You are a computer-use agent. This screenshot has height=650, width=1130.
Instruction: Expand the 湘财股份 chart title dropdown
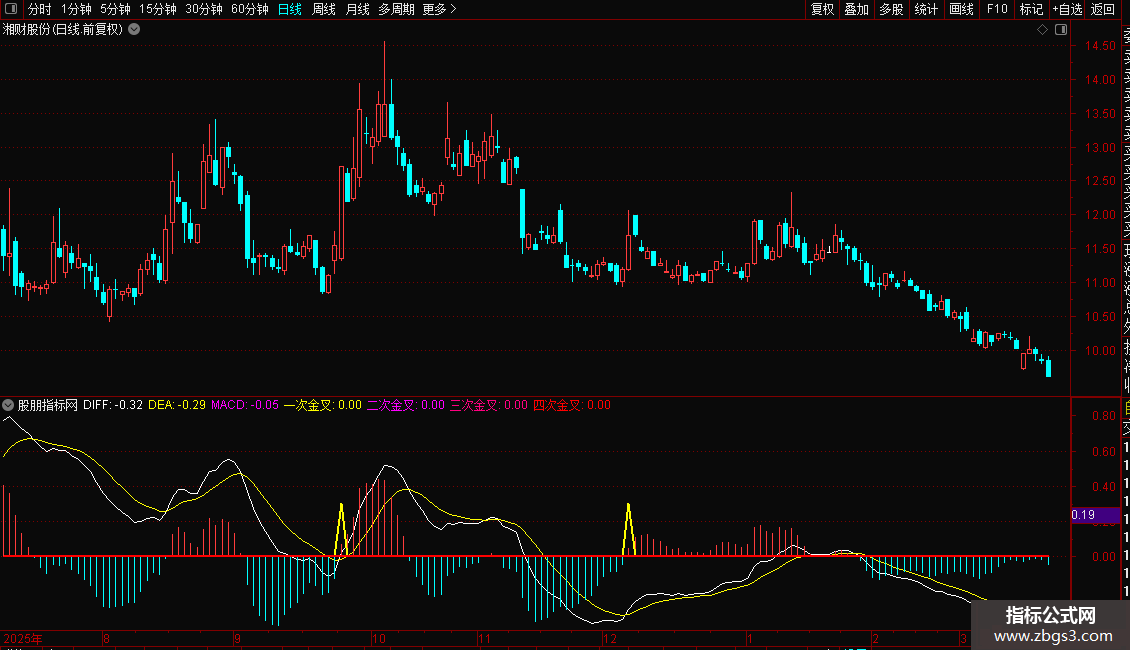tap(134, 30)
